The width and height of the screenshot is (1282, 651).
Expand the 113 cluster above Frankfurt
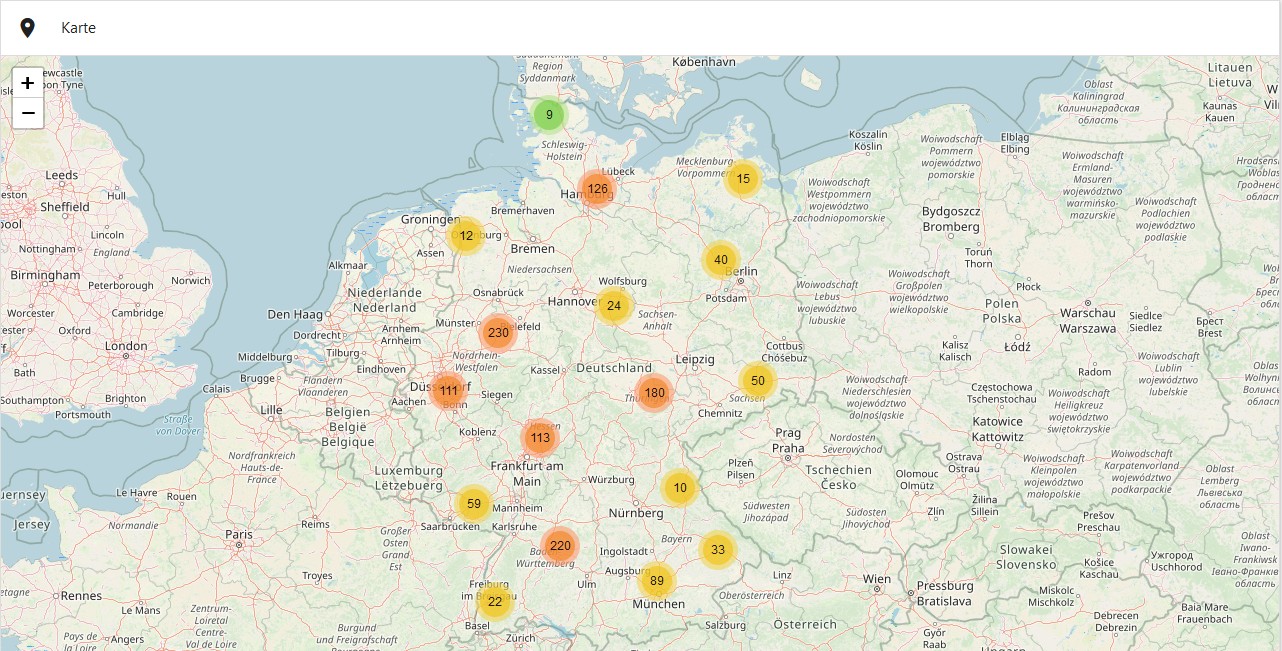click(x=540, y=438)
